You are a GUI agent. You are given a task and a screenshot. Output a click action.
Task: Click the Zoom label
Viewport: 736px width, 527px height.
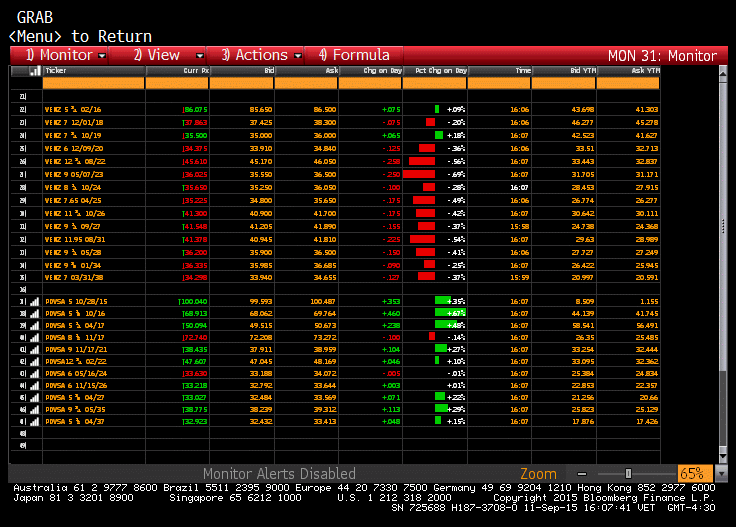coord(538,474)
